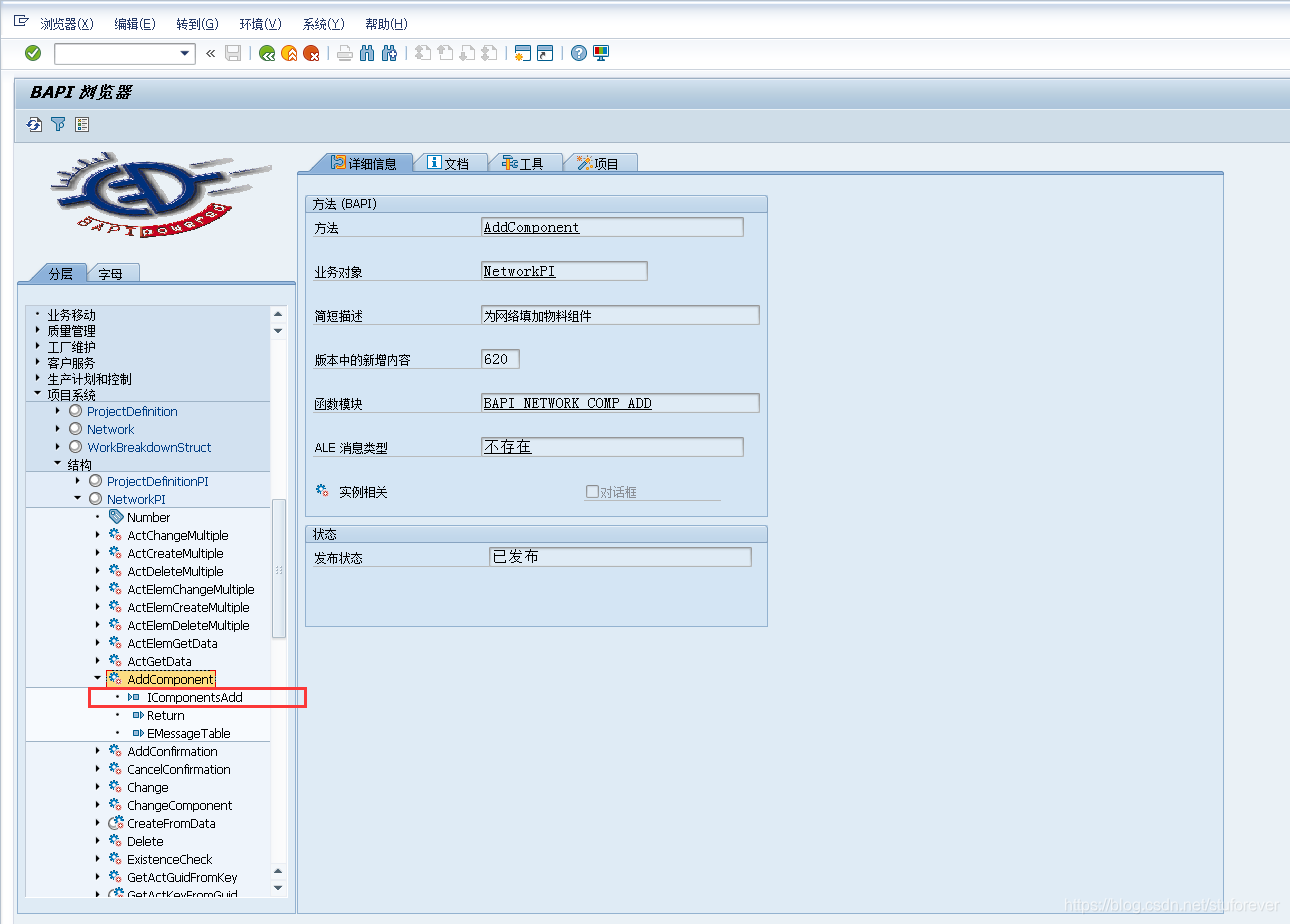Click the red Cancel icon
The height and width of the screenshot is (924, 1290).
[x=312, y=53]
